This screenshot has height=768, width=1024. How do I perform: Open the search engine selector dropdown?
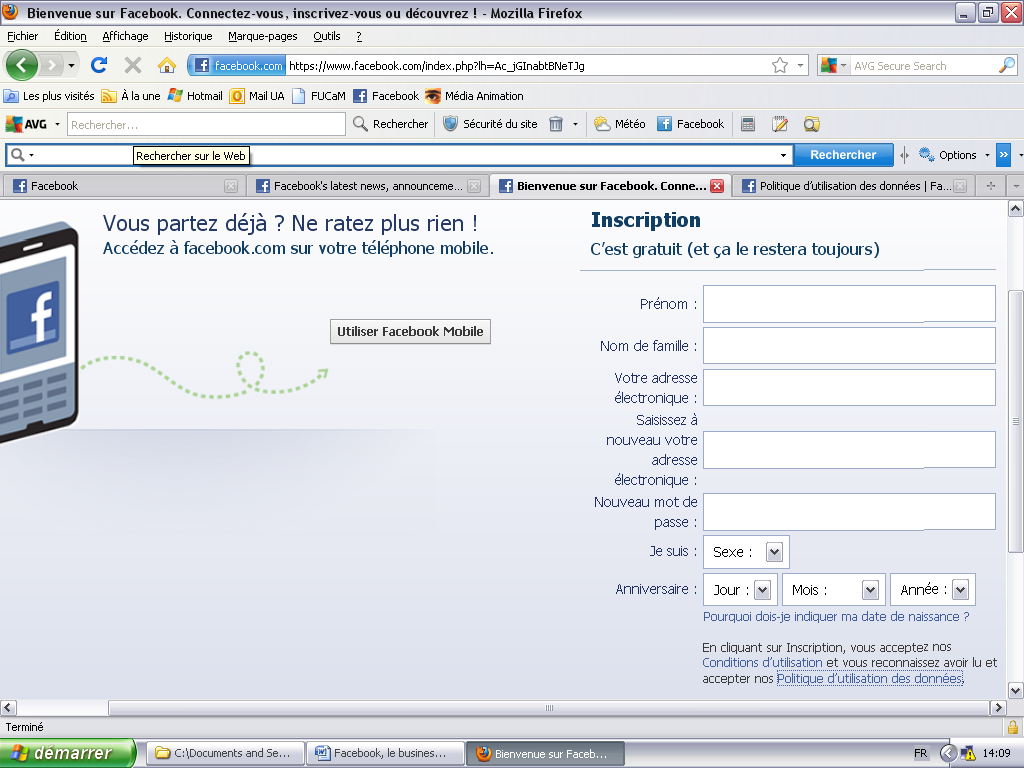point(833,65)
